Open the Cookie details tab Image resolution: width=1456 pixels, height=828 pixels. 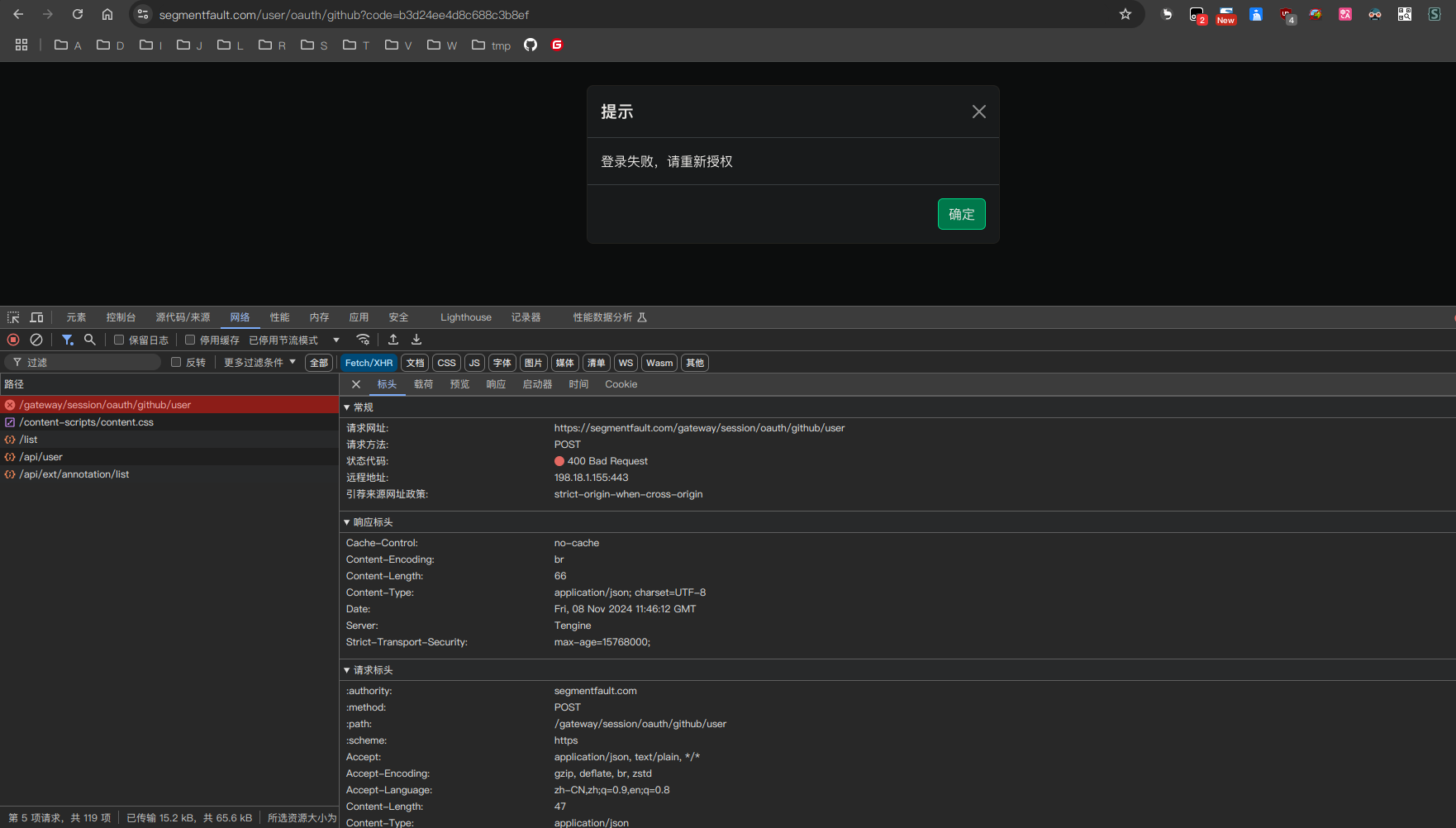click(621, 384)
